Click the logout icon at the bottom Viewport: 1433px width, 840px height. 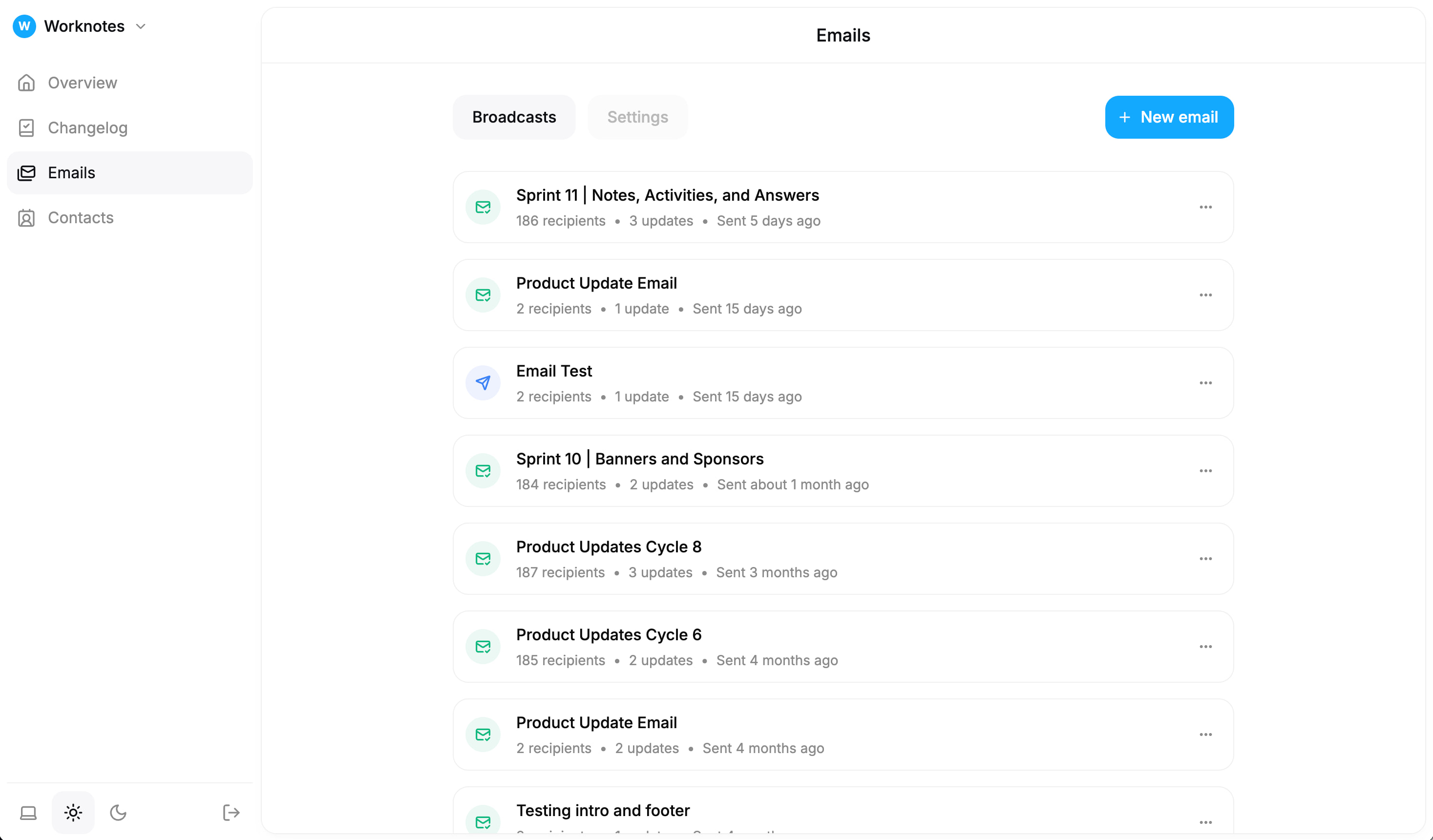(x=231, y=812)
